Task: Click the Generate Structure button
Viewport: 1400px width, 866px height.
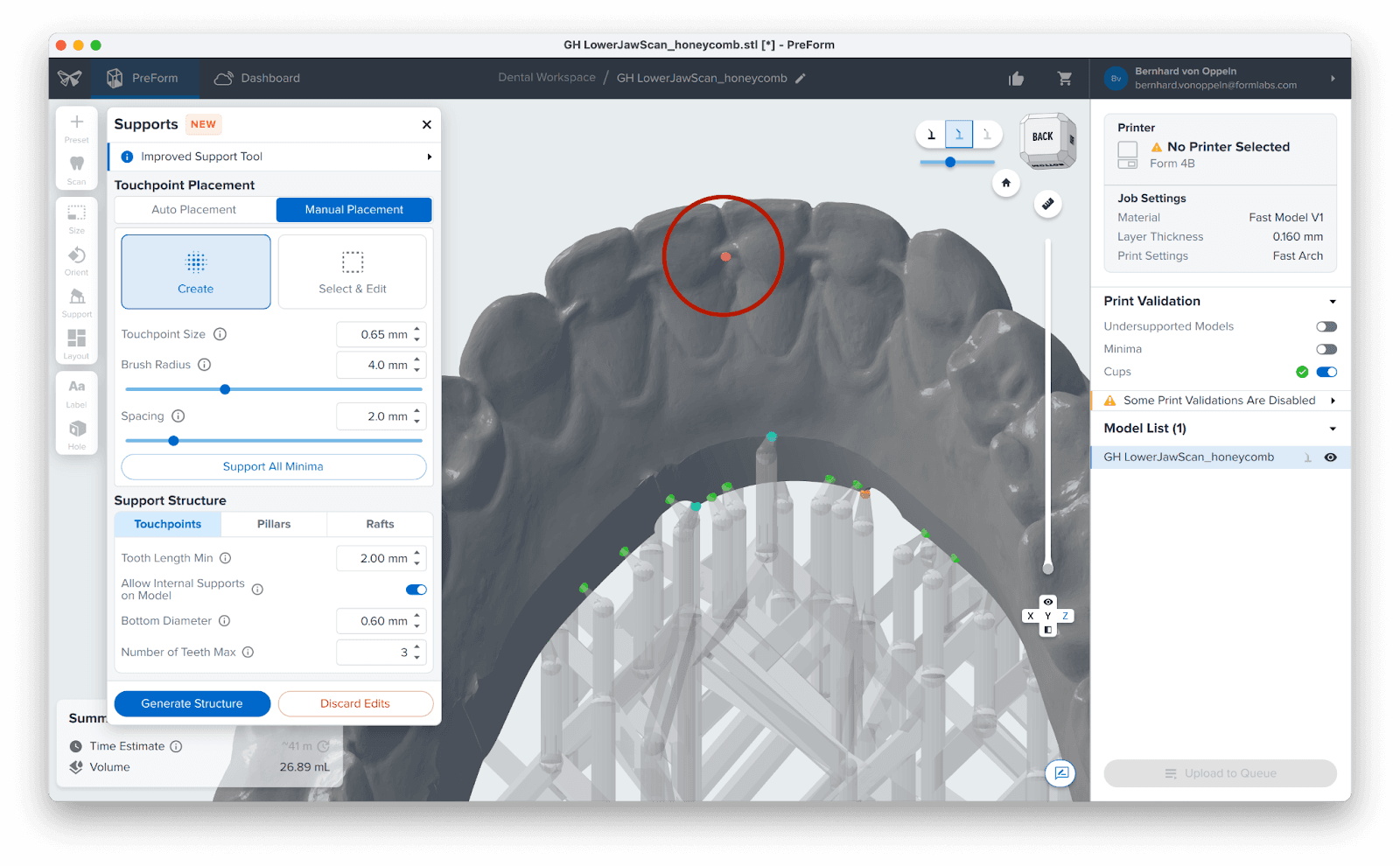Action: tap(192, 703)
